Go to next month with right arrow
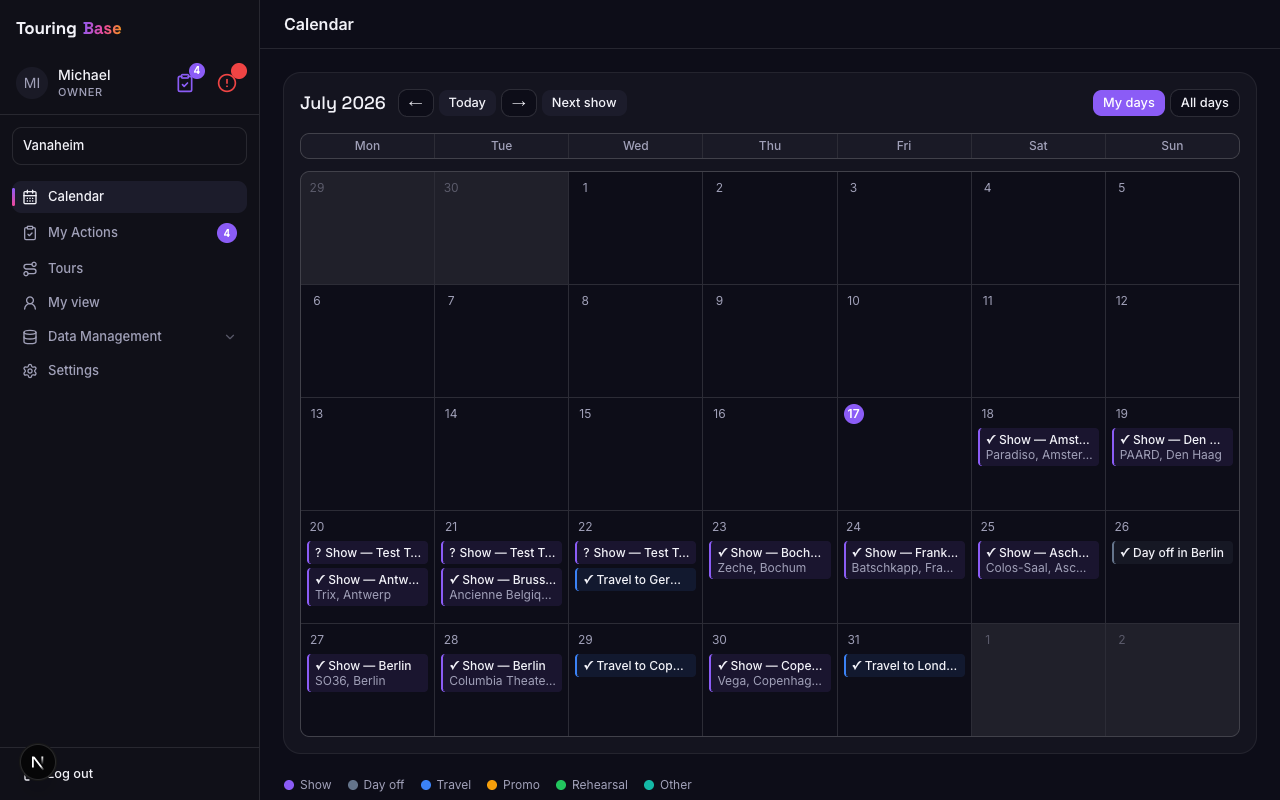 point(519,103)
